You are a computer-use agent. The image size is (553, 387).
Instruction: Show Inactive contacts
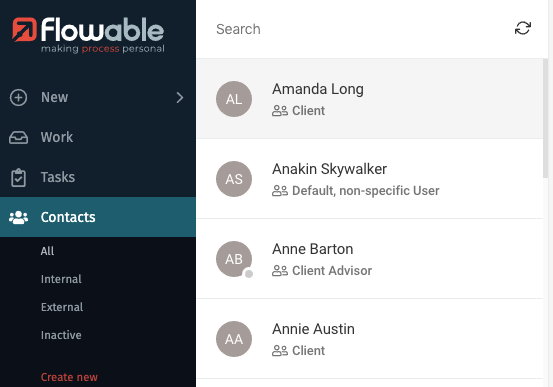(x=61, y=335)
